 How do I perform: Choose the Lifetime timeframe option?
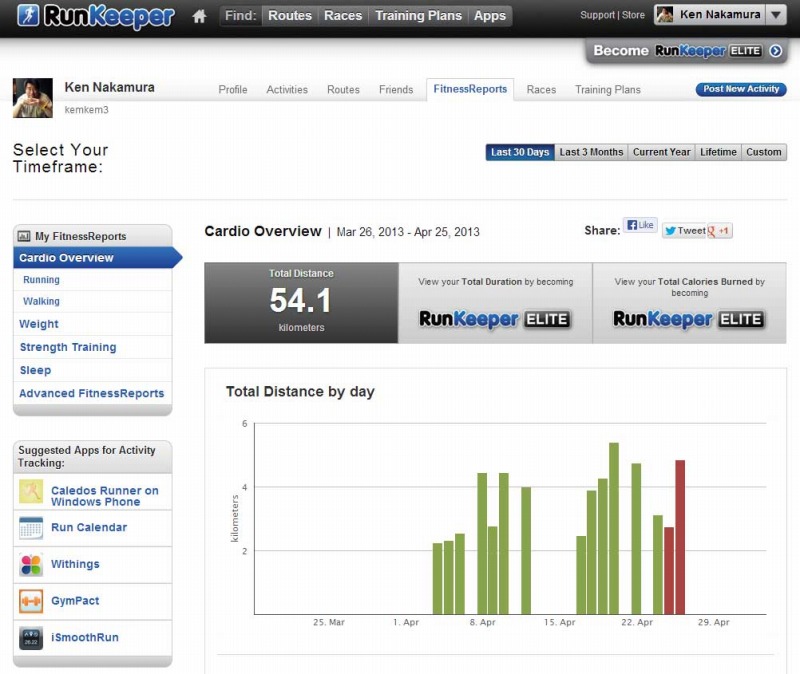(718, 152)
